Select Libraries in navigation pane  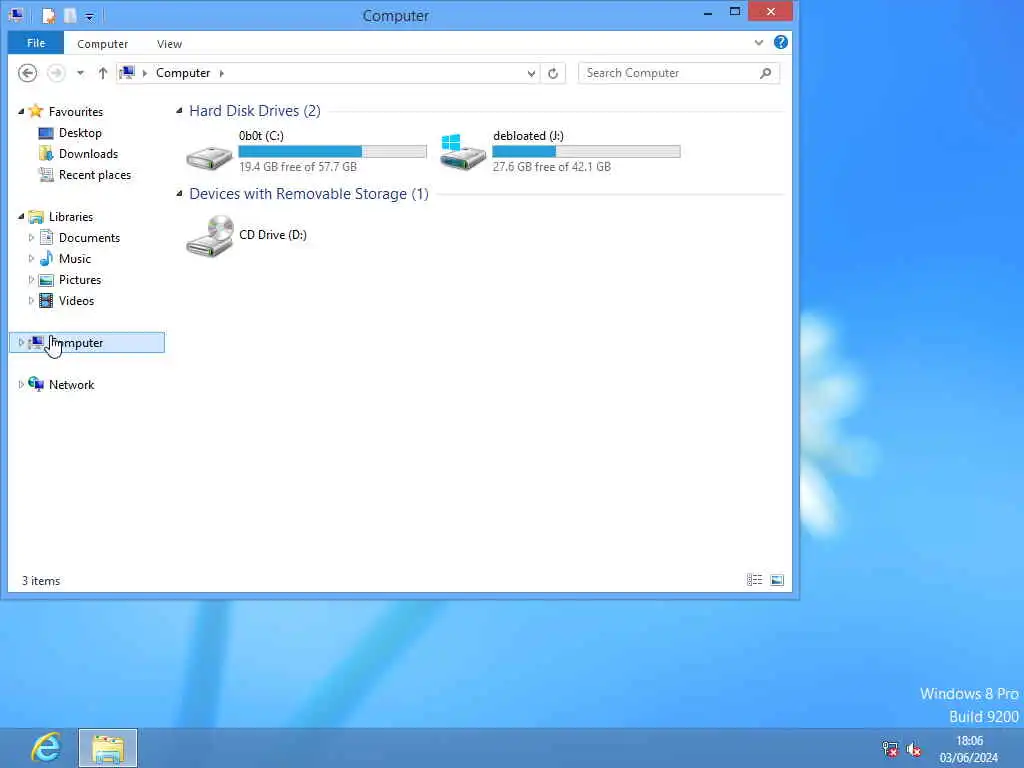coord(71,217)
